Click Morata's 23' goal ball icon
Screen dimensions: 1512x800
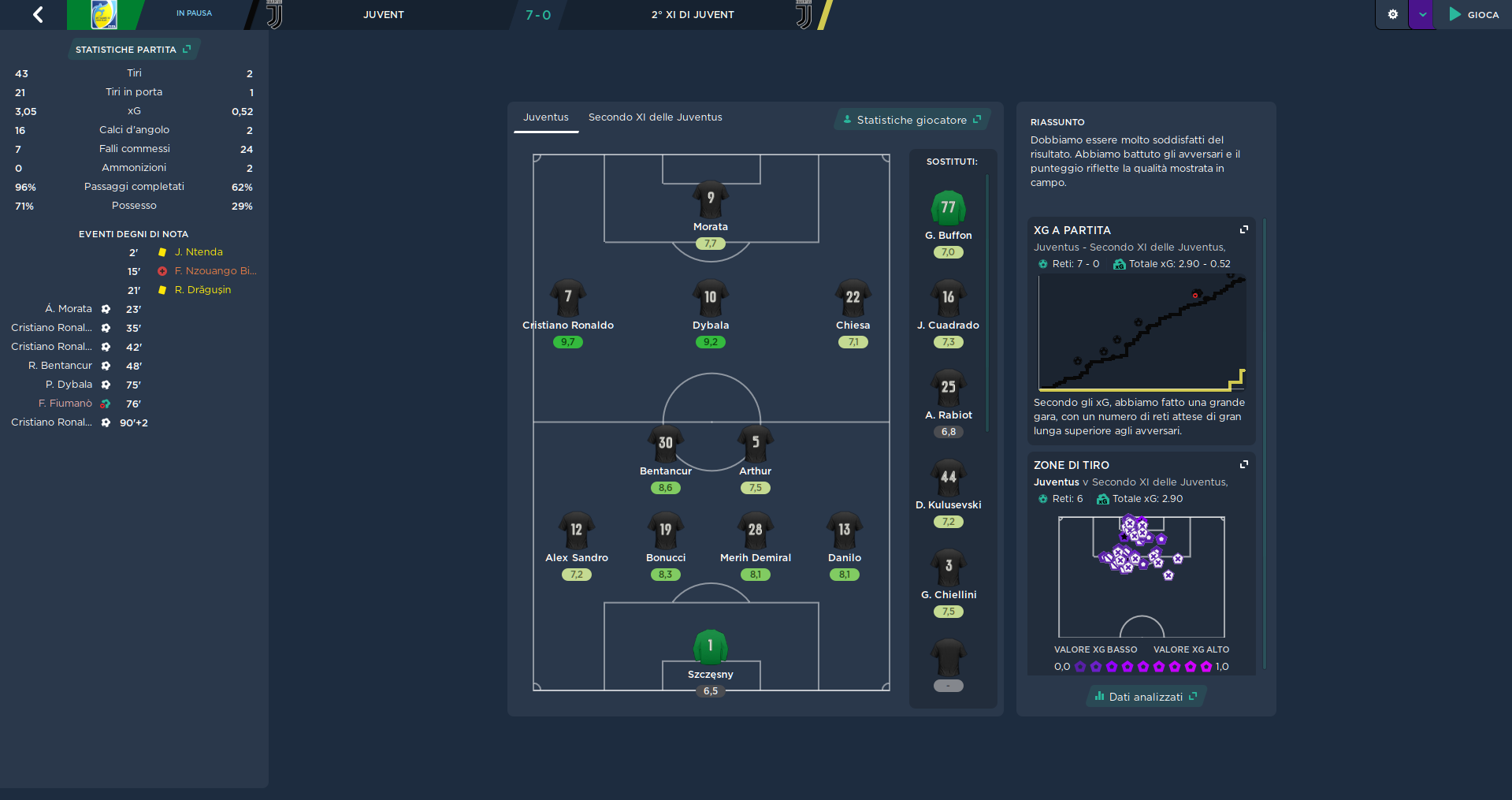click(106, 309)
